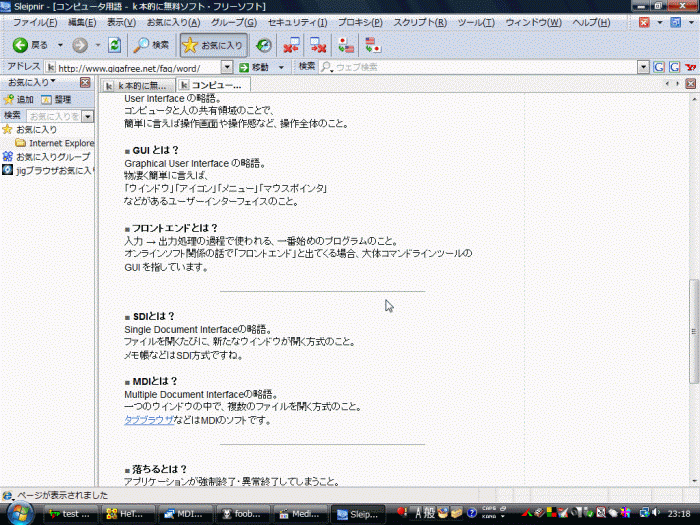Open the ウィンドウ(W) menu

(x=533, y=22)
